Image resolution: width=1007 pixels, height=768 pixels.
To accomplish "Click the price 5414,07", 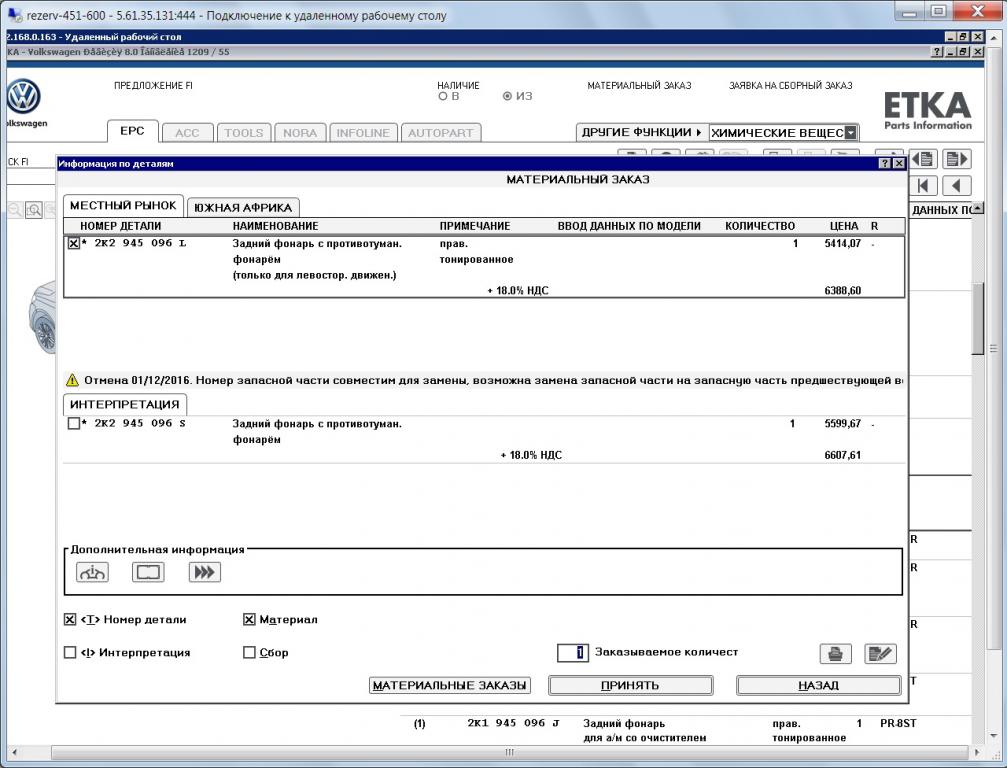I will [x=843, y=243].
